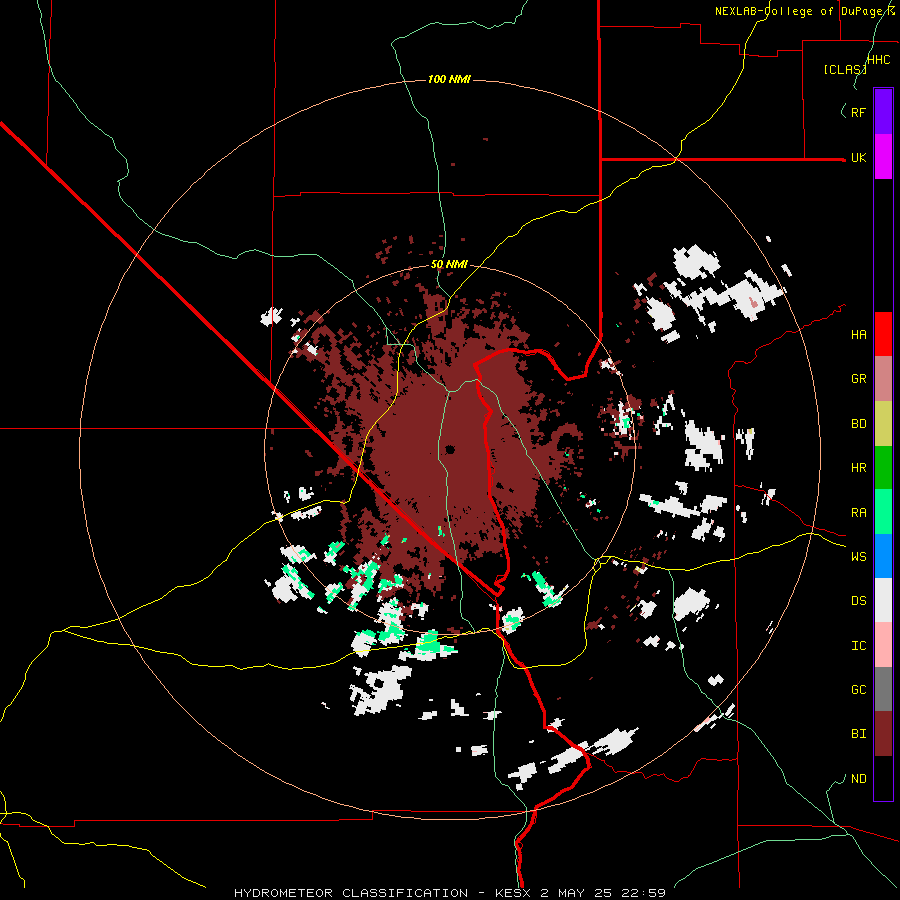
Task: Click the 50 NMI range ring label
Action: tap(449, 265)
